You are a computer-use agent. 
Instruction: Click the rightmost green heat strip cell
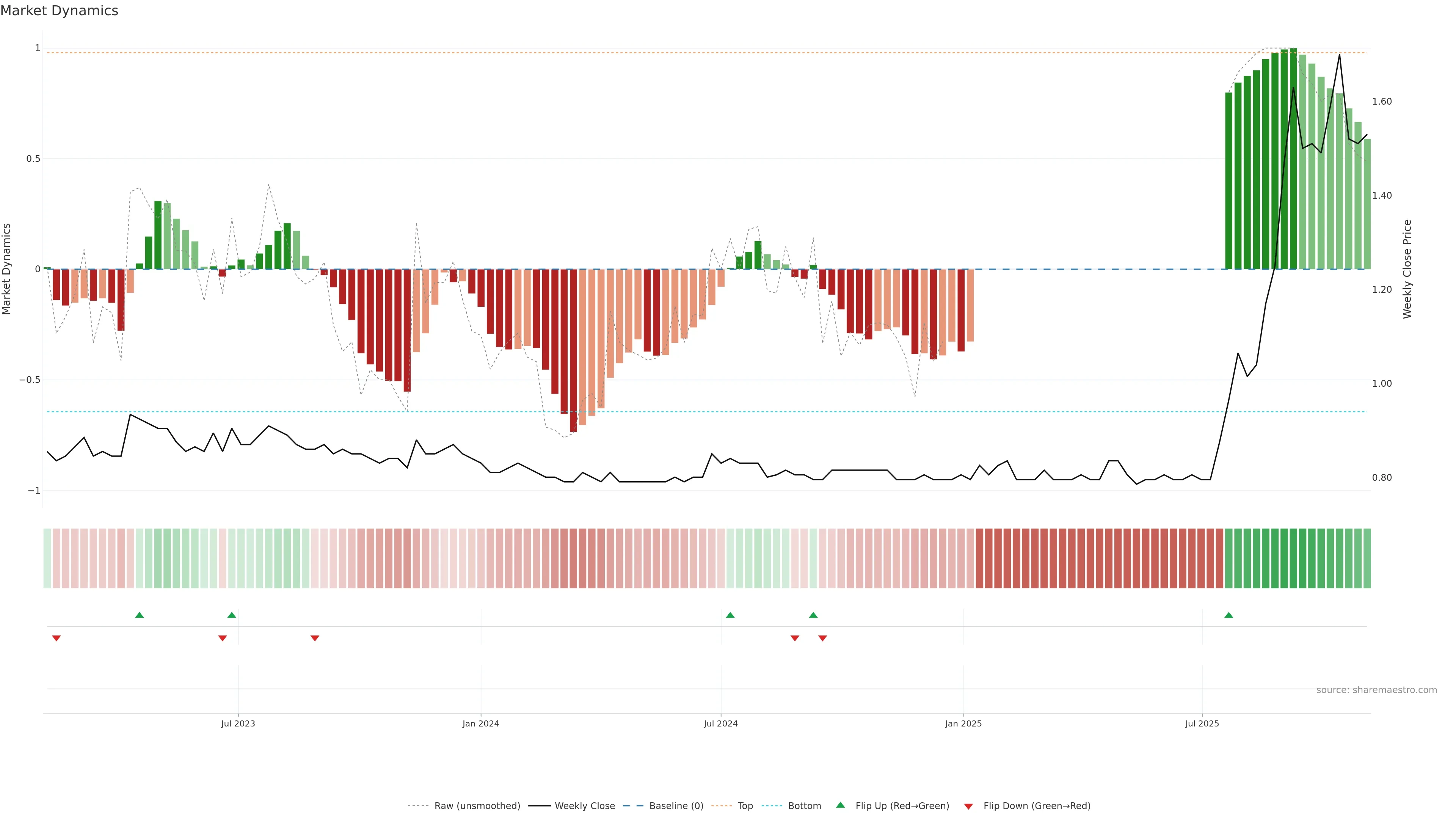pos(1367,558)
